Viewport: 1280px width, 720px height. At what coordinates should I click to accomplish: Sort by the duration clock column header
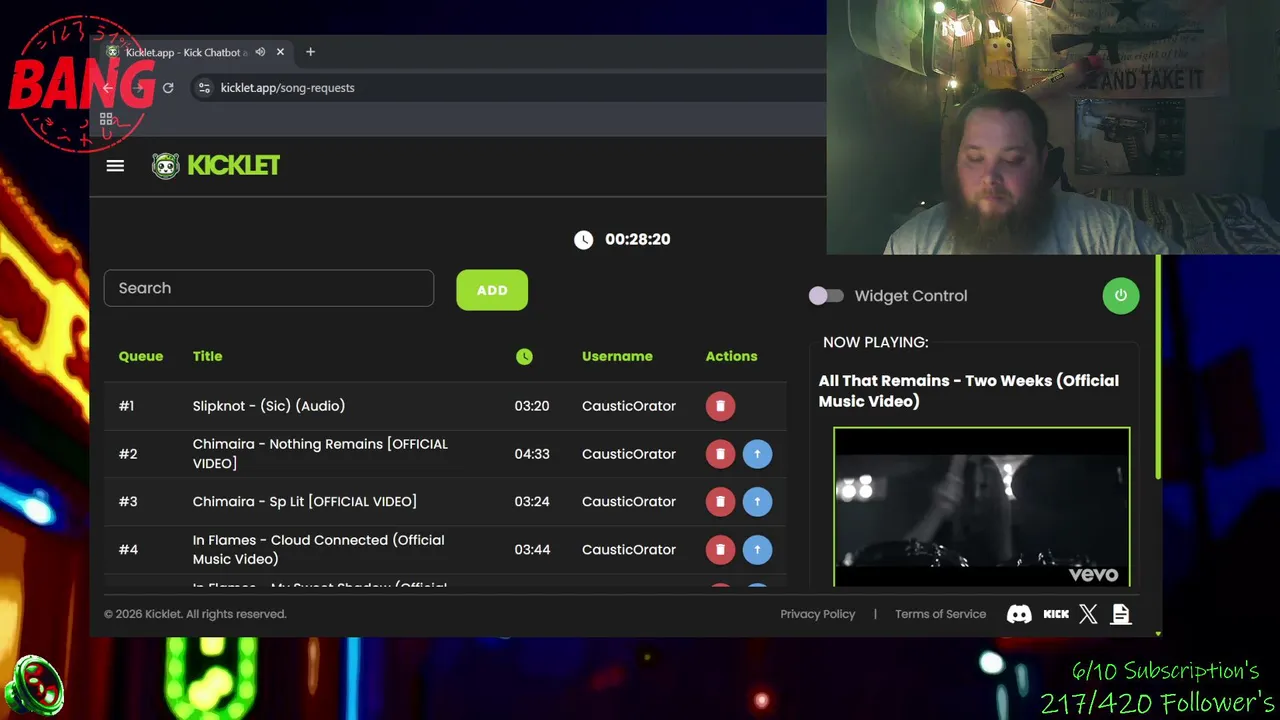click(x=524, y=356)
